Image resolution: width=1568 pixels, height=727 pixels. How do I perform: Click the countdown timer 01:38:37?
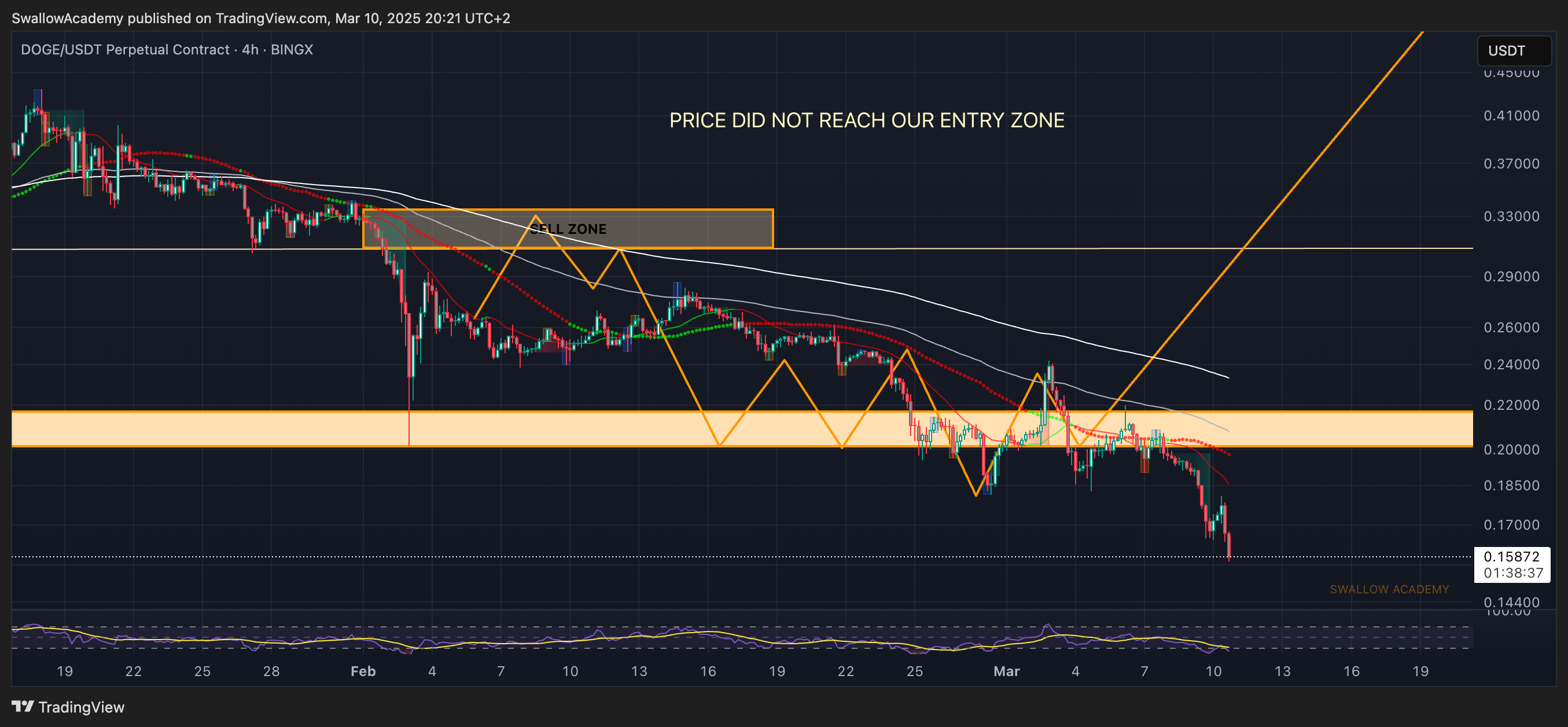tap(1512, 573)
